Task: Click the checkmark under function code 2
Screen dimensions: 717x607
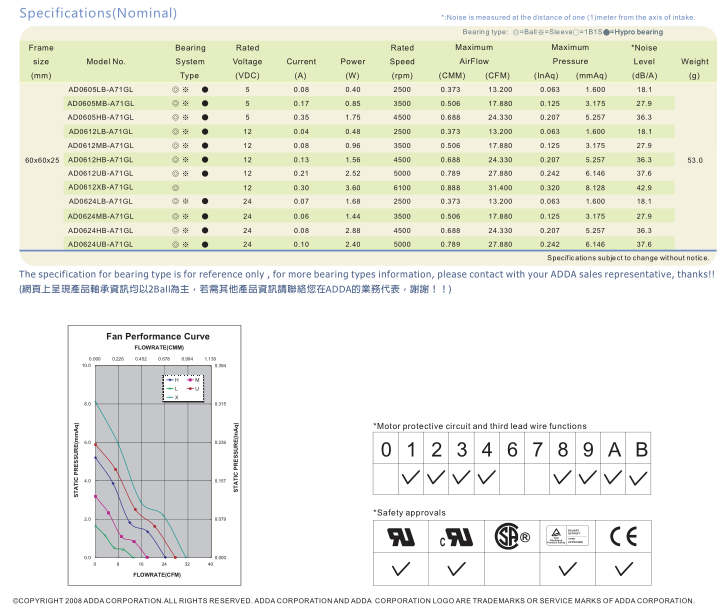Action: pos(436,478)
